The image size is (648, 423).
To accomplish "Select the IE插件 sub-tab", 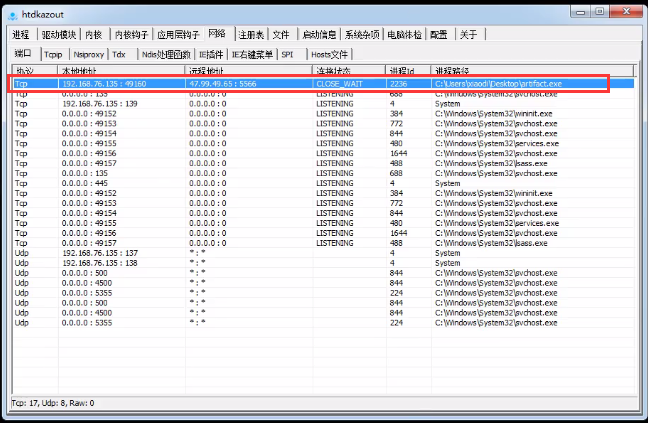I will 211,54.
